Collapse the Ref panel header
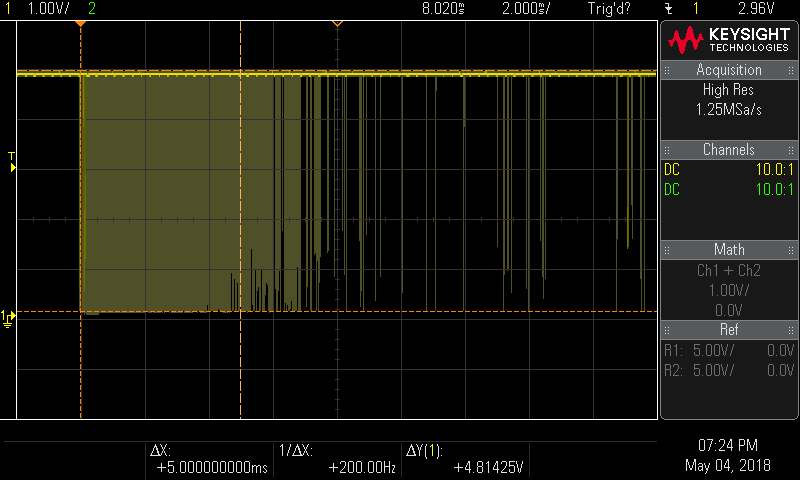The height and width of the screenshot is (480, 800). [x=729, y=330]
